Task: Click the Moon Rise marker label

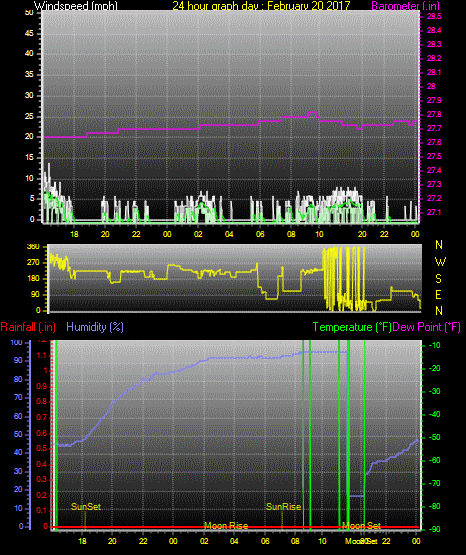Action: tap(226, 526)
